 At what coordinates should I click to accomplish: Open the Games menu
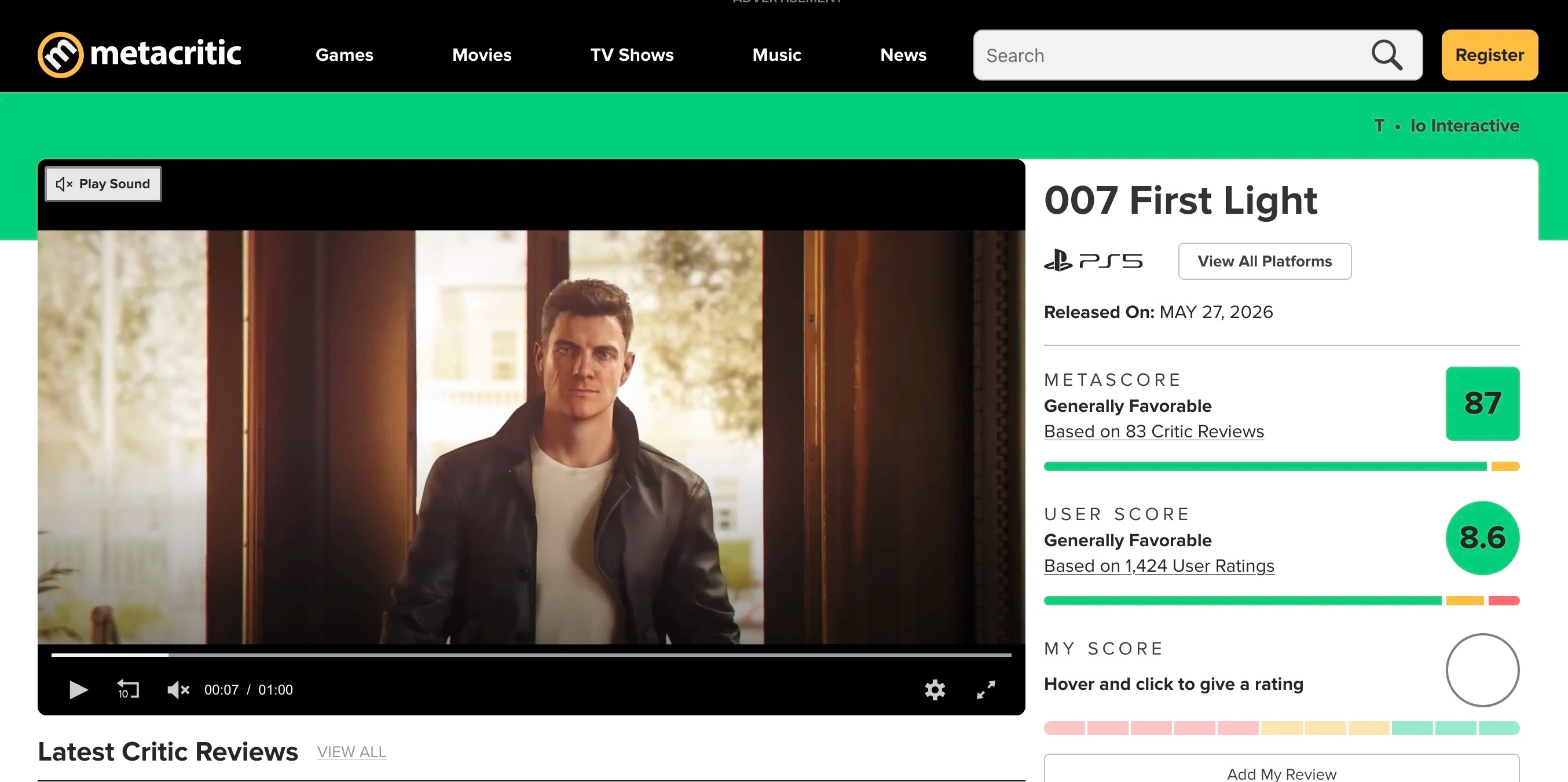[345, 55]
